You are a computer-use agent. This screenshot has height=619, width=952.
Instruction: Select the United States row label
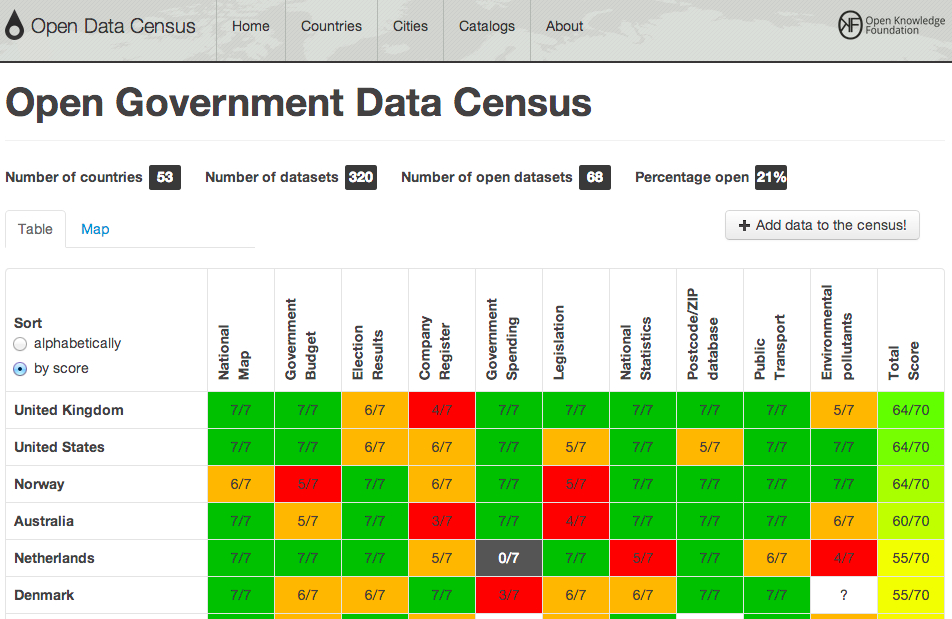[59, 447]
